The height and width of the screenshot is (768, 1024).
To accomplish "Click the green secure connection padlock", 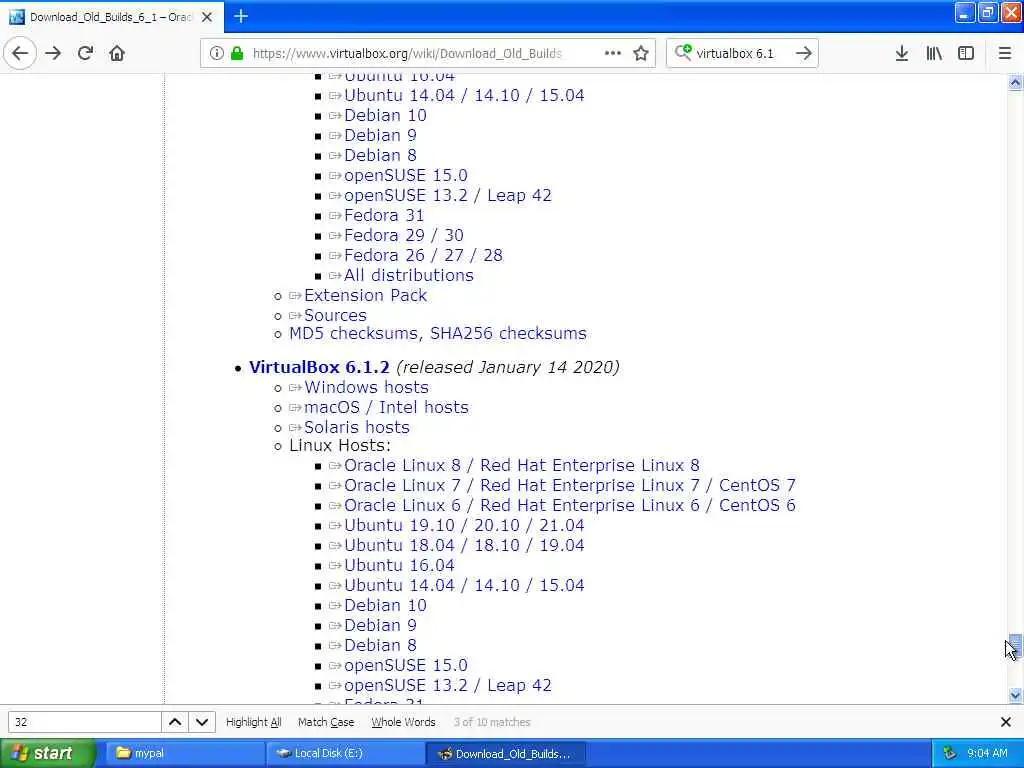I will pyautogui.click(x=236, y=53).
